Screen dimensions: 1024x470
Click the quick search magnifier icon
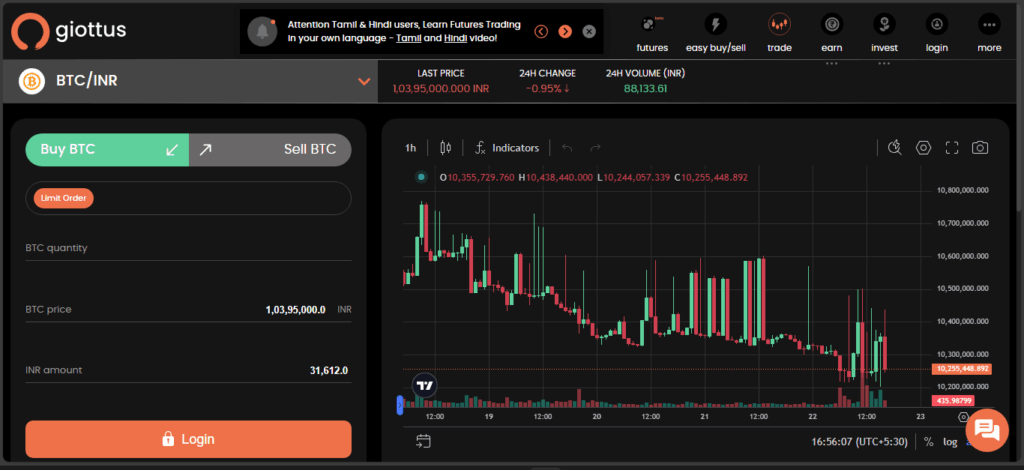coord(895,148)
